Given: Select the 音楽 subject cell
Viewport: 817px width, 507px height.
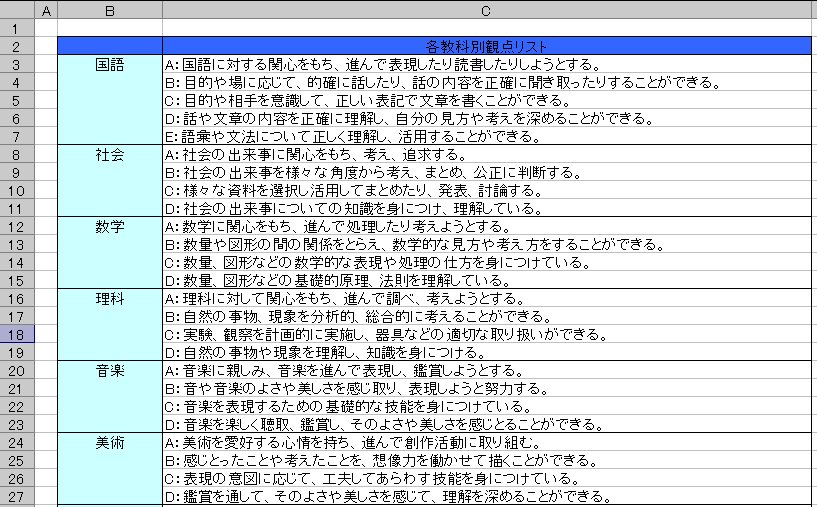Looking at the screenshot, I should (109, 370).
